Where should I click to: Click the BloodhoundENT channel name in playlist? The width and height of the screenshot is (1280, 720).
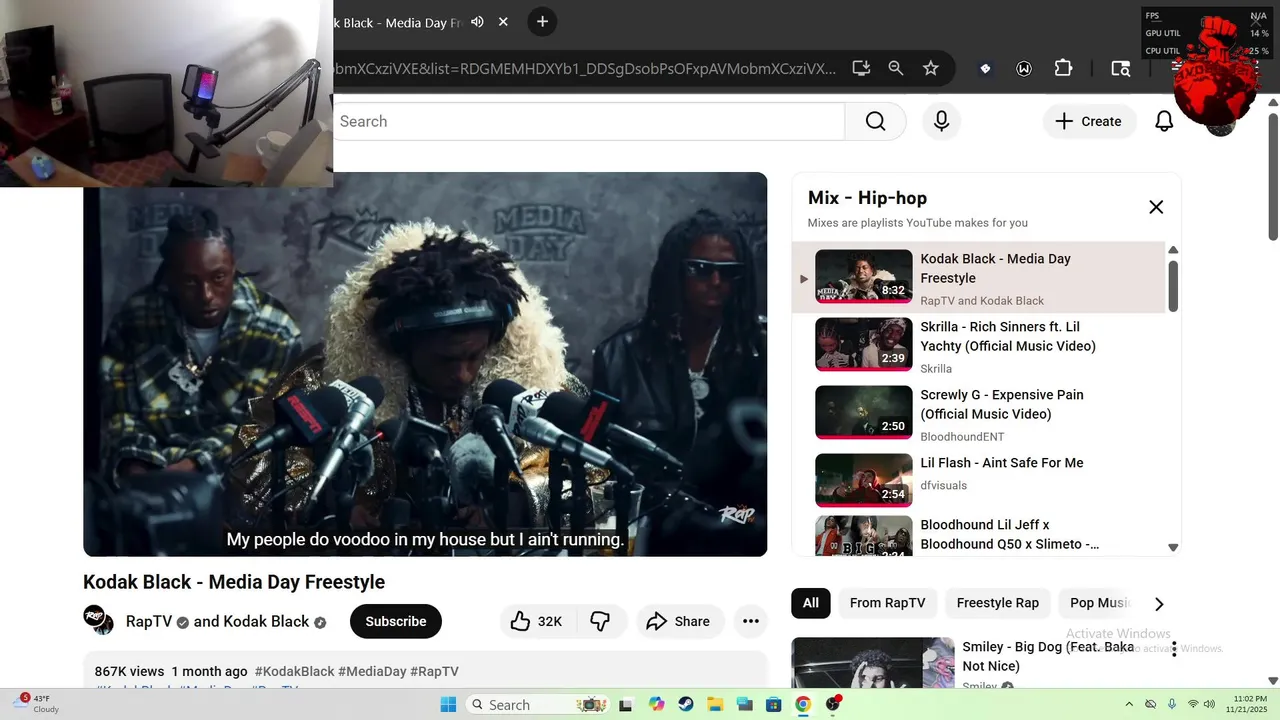pos(962,437)
